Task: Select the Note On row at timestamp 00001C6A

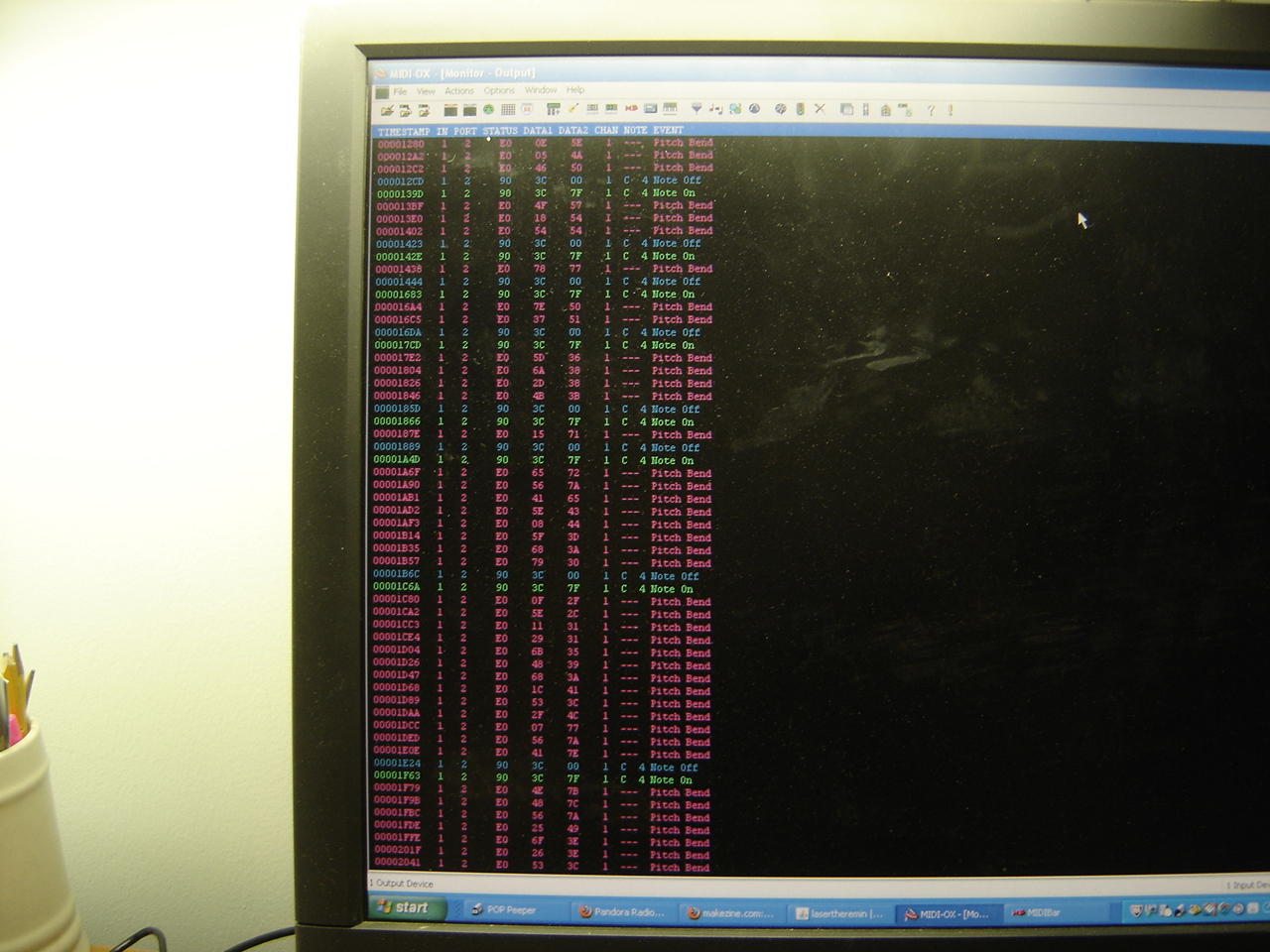Action: click(x=538, y=588)
